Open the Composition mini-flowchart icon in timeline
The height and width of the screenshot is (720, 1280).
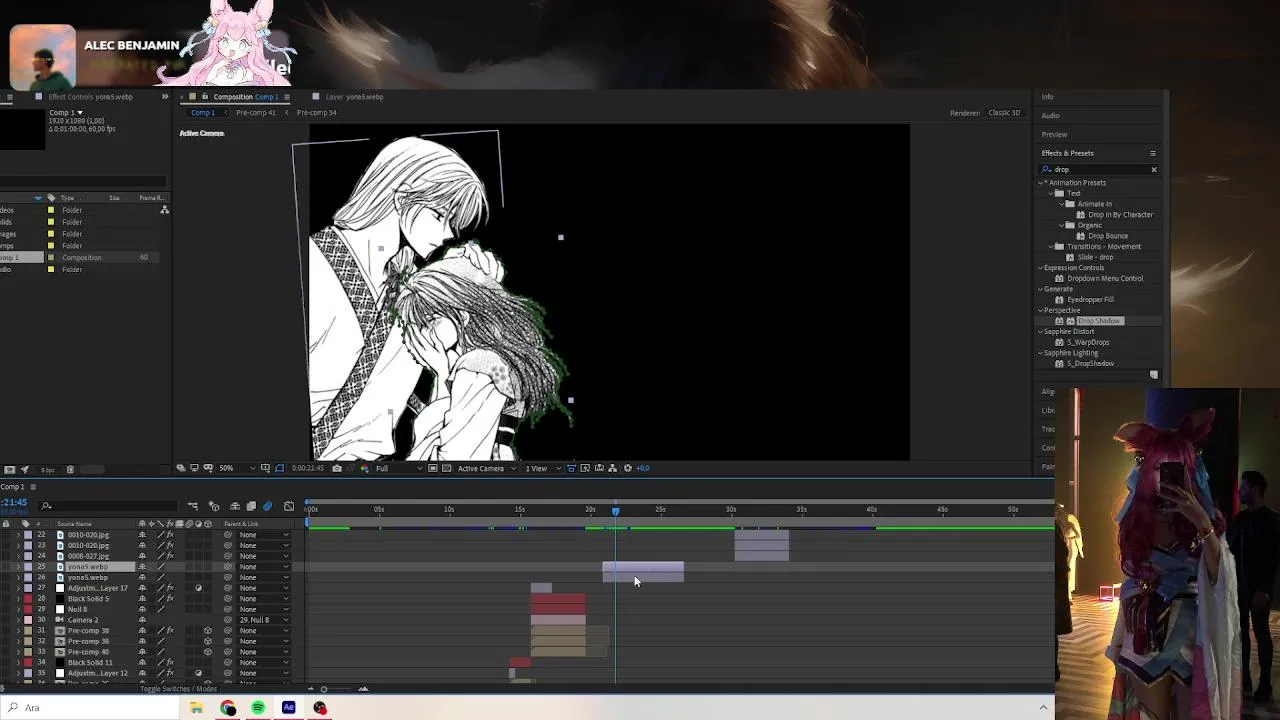193,506
